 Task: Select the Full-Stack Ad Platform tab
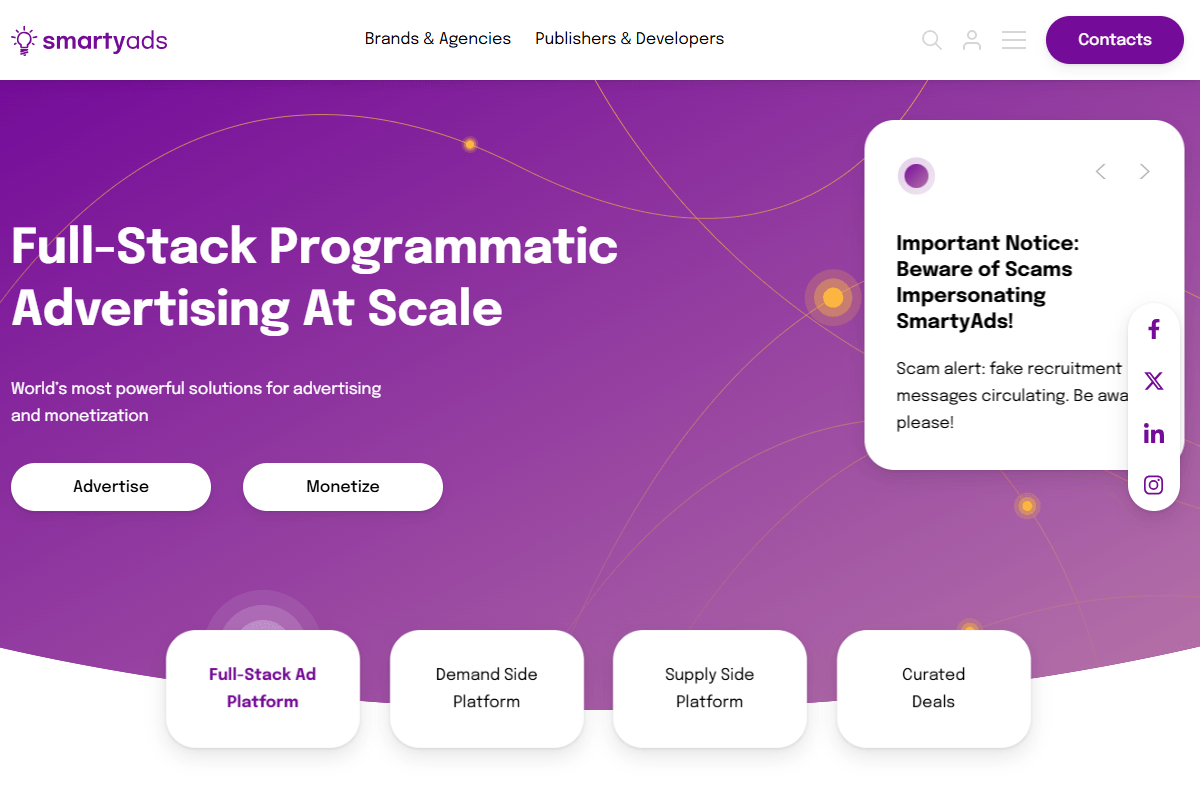tap(263, 688)
